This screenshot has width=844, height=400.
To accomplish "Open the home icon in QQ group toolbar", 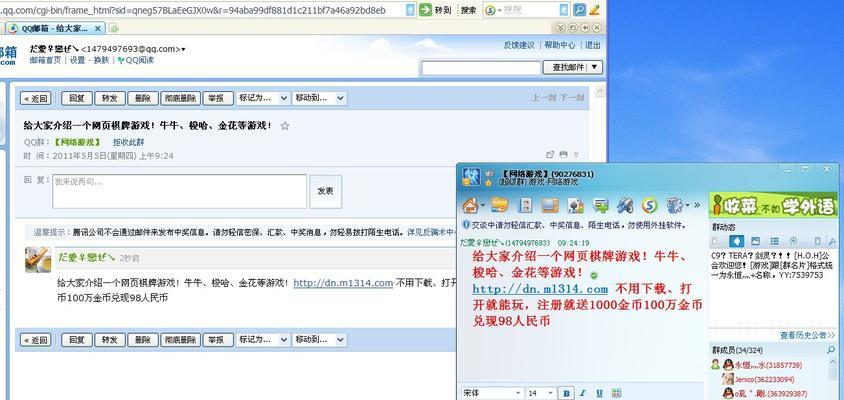I will [x=470, y=205].
